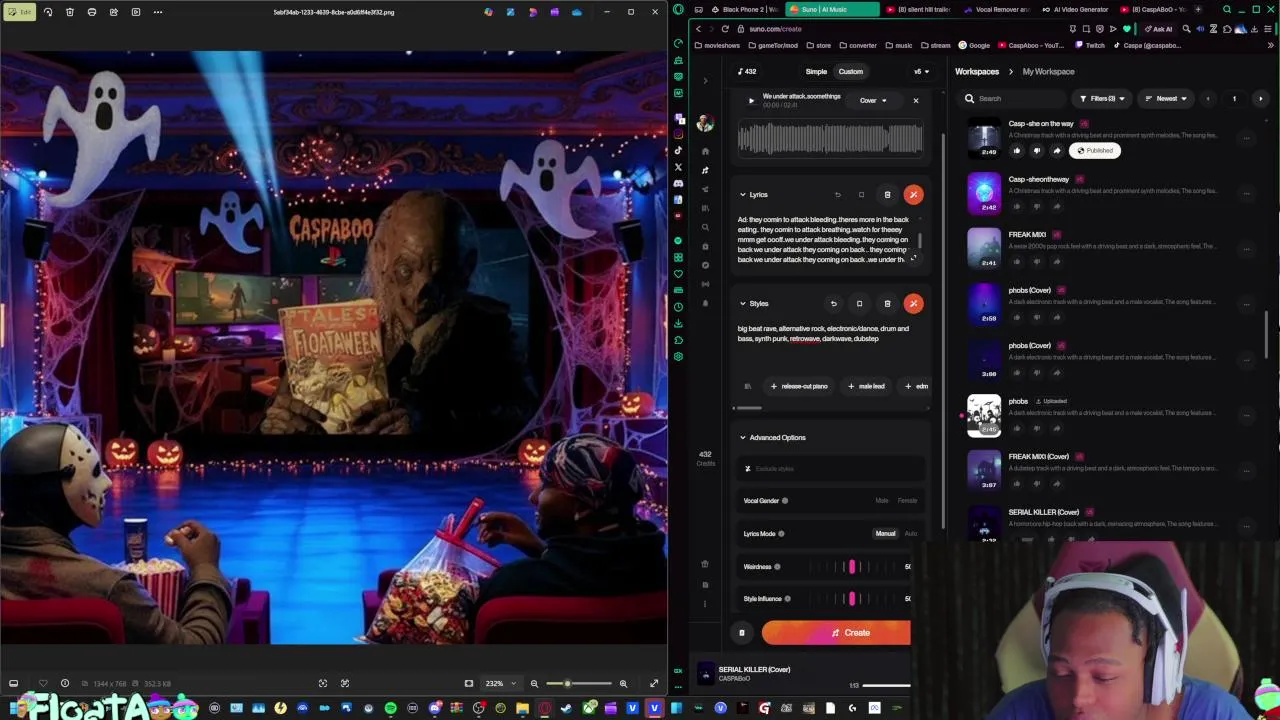Adjust the photo viewer zoom slider
This screenshot has height=720, width=1280.
[x=579, y=684]
